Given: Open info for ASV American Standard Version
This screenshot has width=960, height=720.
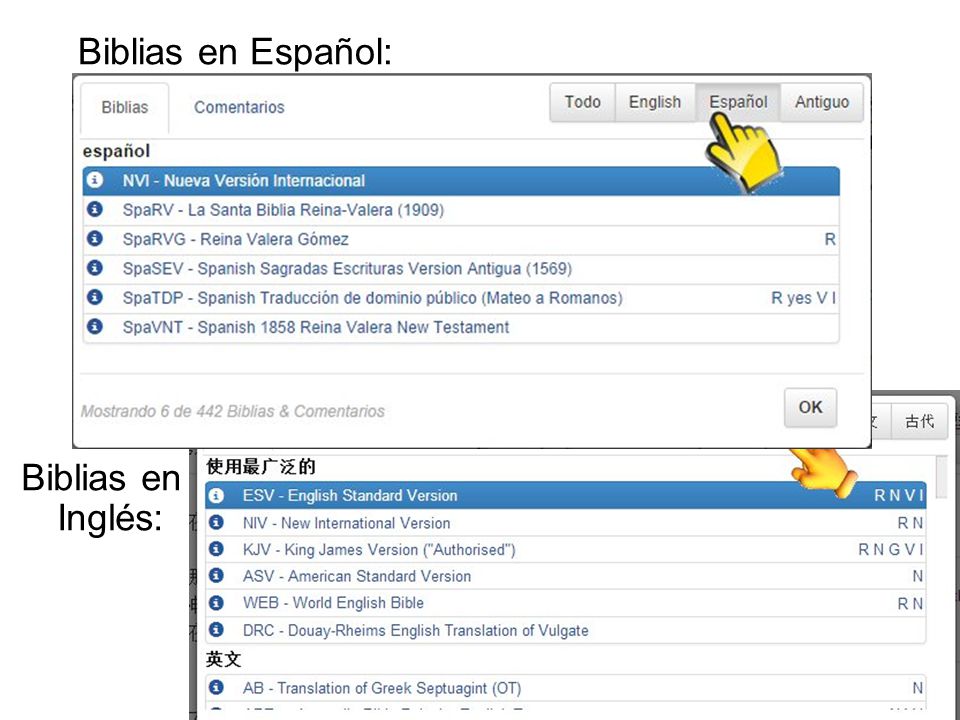Looking at the screenshot, I should [x=216, y=576].
